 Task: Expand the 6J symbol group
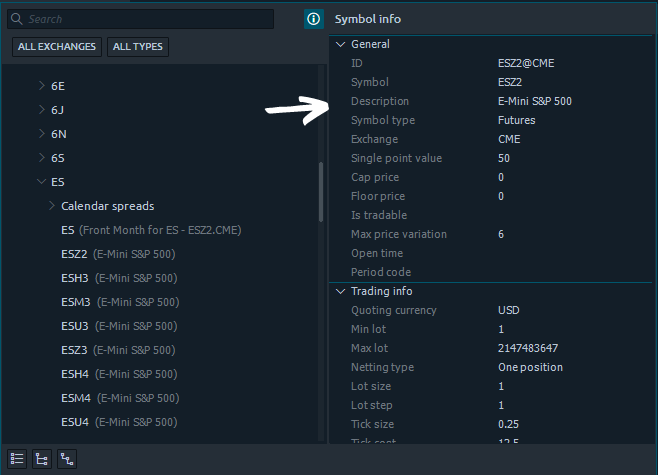coord(42,110)
